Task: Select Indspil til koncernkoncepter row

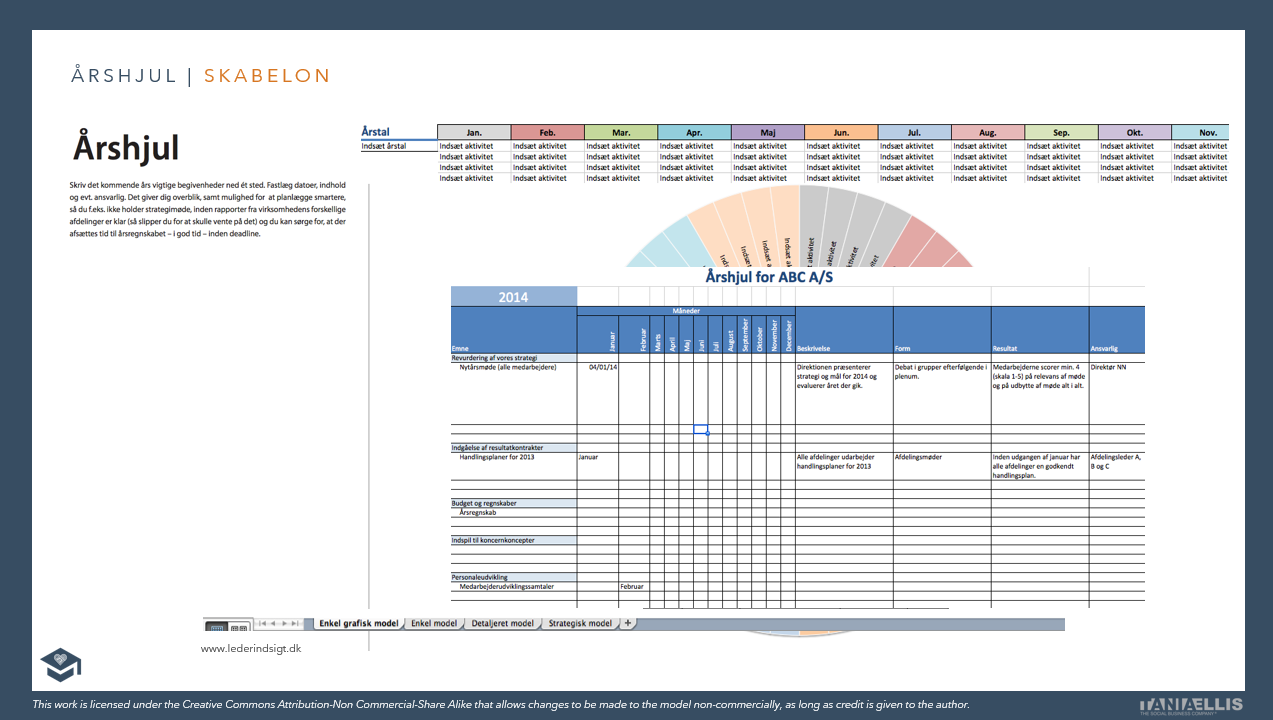Action: [x=514, y=540]
